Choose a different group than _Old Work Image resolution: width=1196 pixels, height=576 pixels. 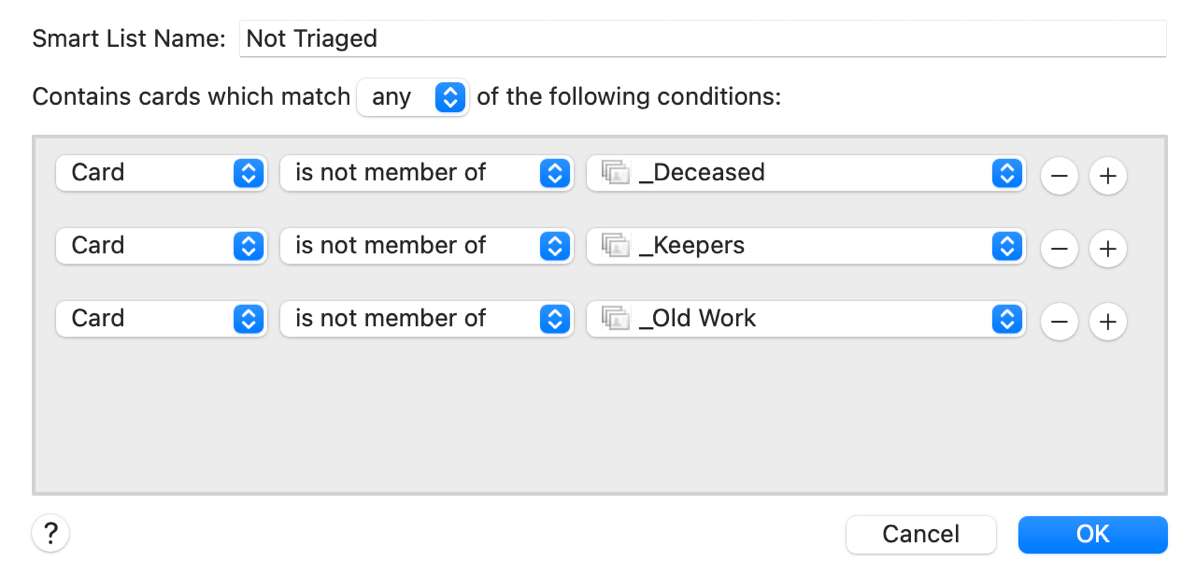tap(806, 319)
